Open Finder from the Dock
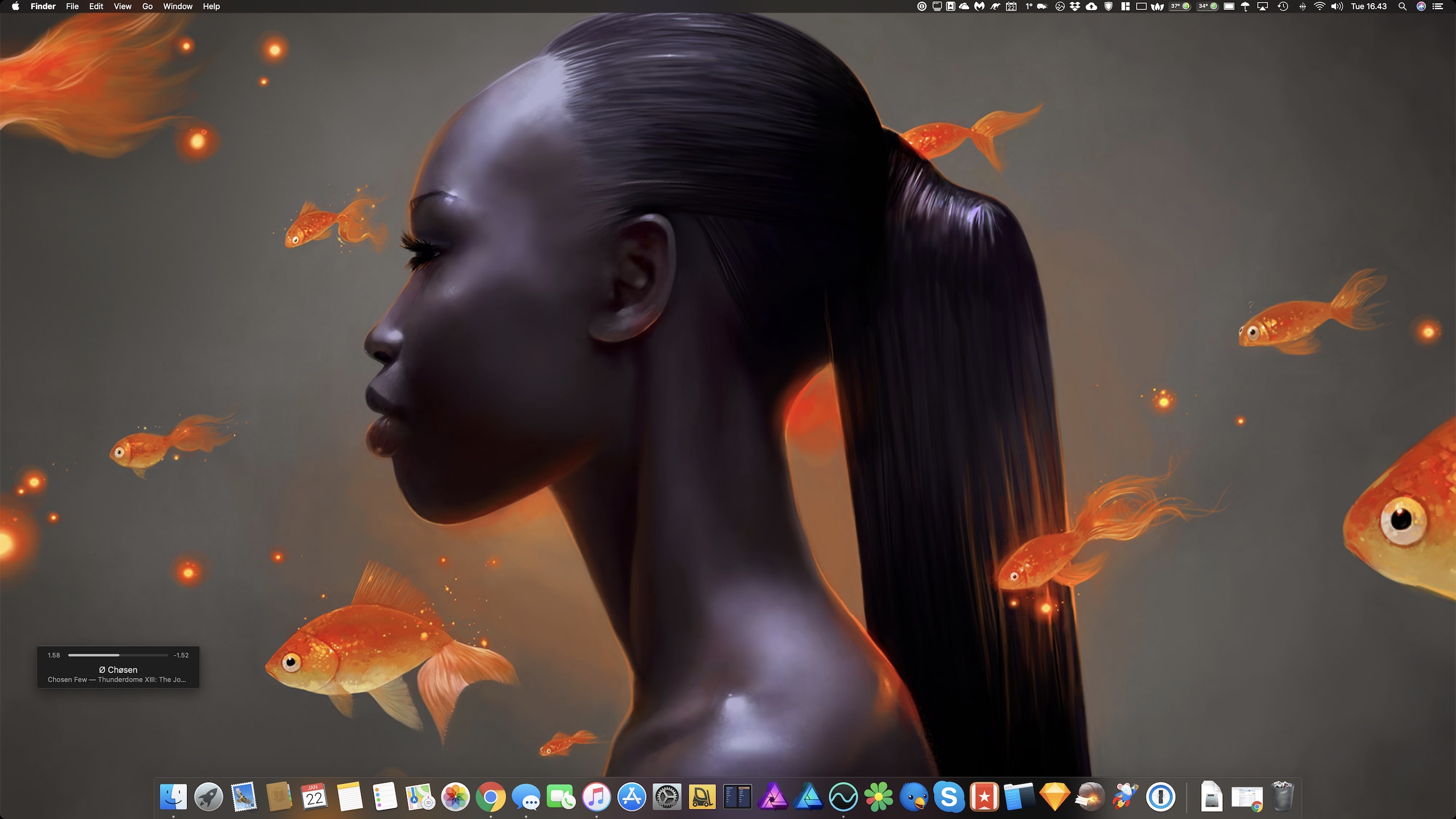 pyautogui.click(x=173, y=797)
